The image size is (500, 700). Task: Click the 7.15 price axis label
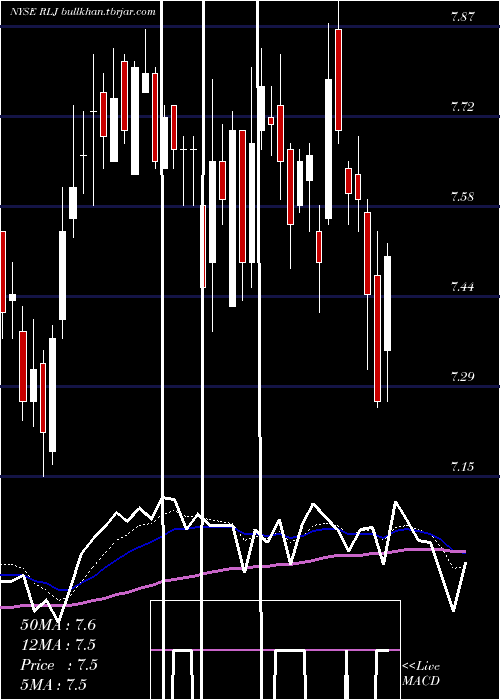click(462, 467)
